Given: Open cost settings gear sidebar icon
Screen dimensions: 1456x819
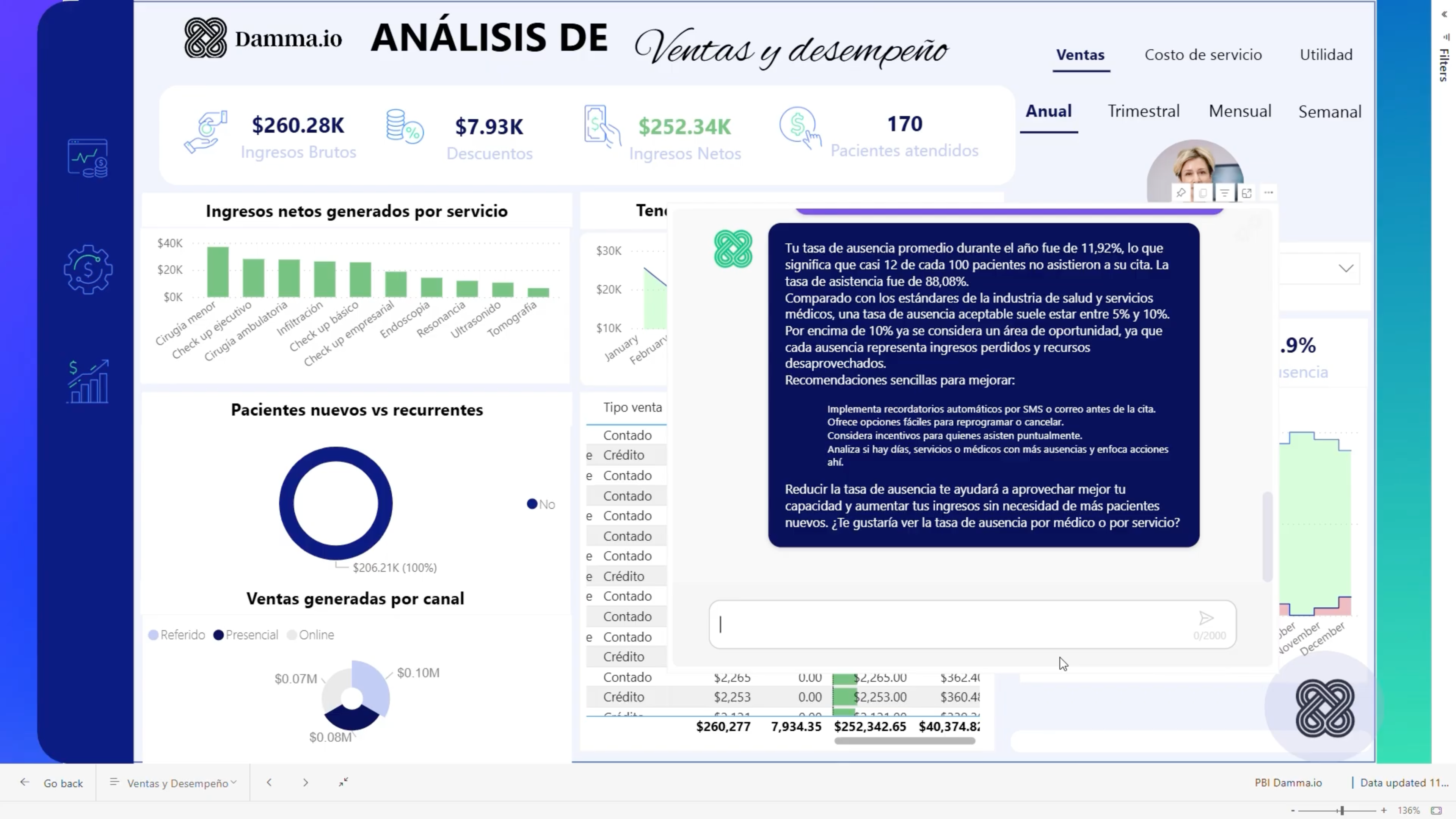Looking at the screenshot, I should click(88, 270).
